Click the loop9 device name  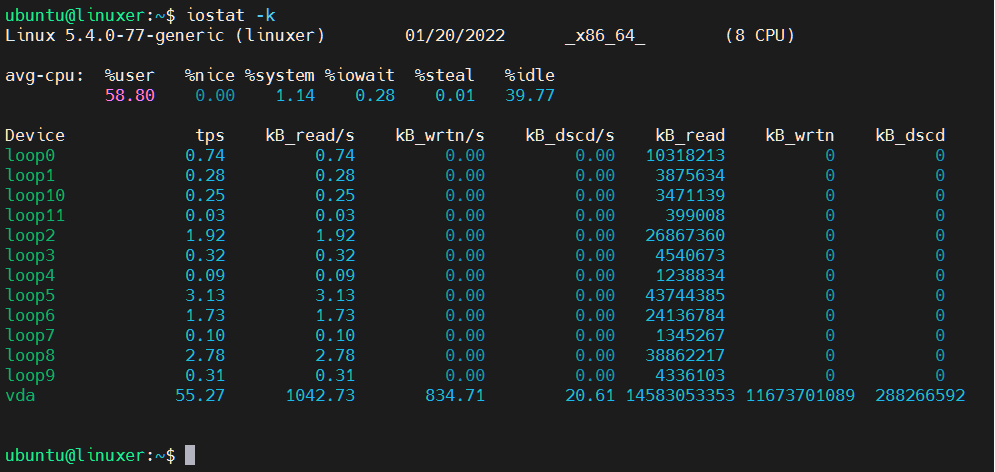pos(30,376)
